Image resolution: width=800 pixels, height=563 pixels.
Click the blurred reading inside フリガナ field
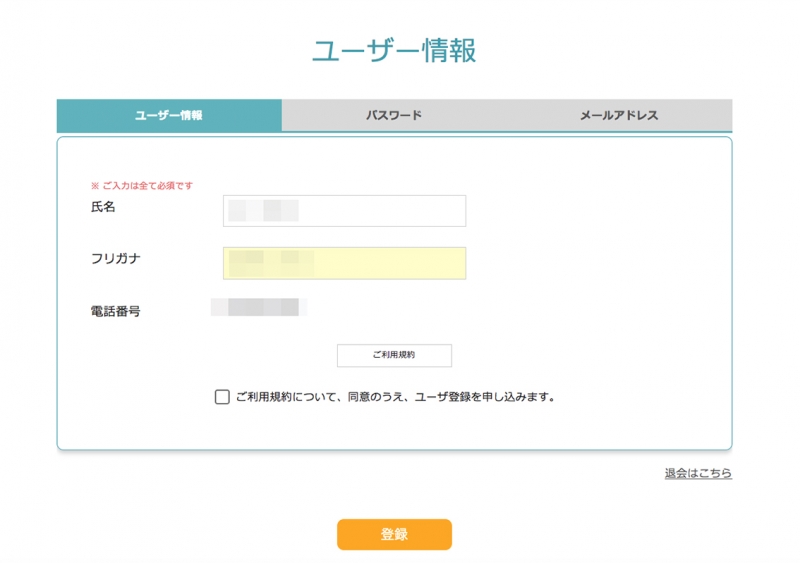pos(270,263)
